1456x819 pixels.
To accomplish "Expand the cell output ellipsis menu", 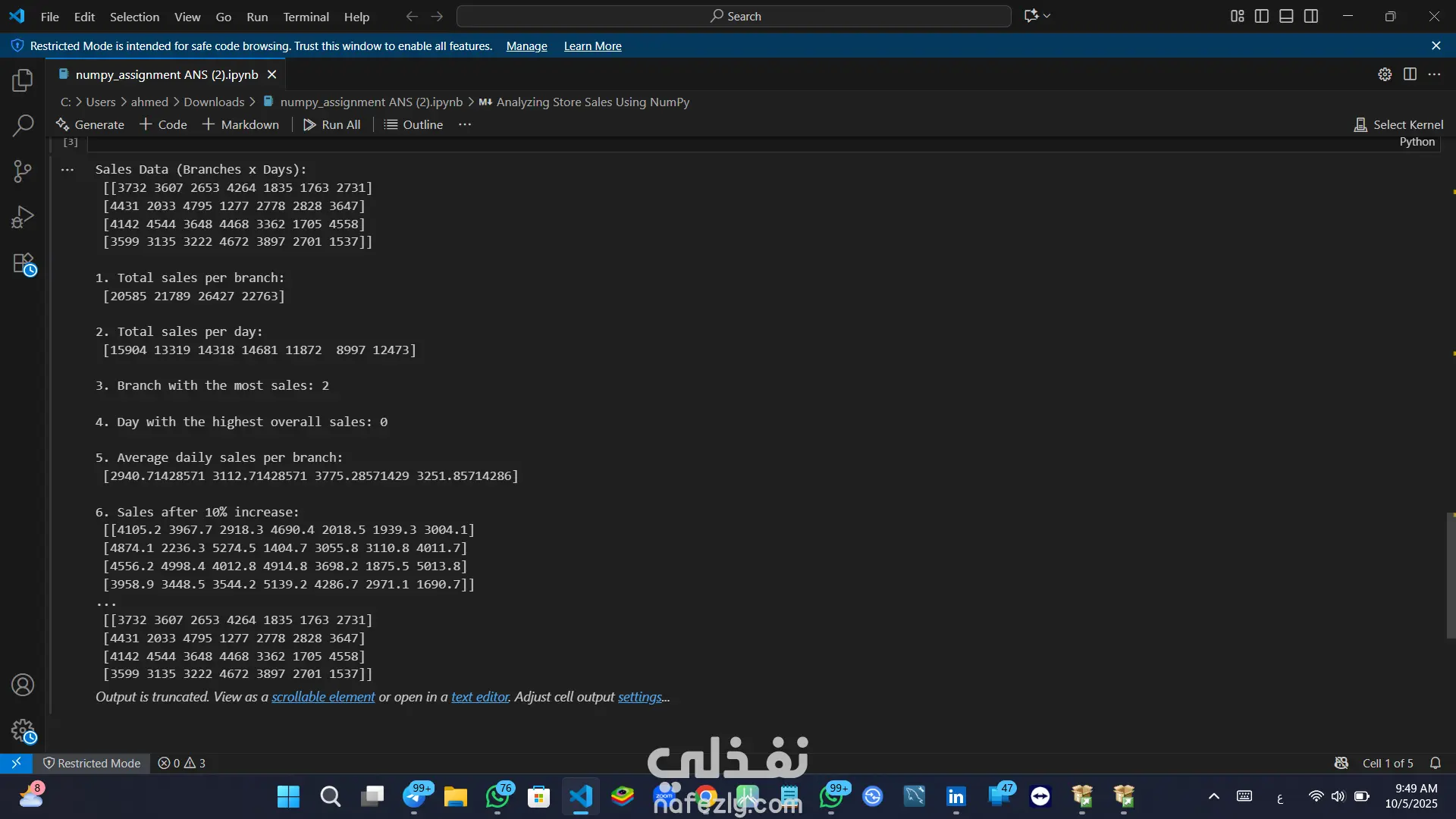I will point(67,170).
